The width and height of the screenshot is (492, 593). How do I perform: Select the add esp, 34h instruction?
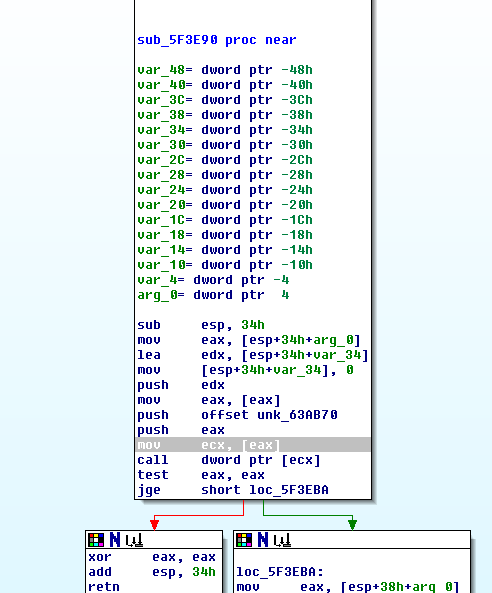coord(152,572)
